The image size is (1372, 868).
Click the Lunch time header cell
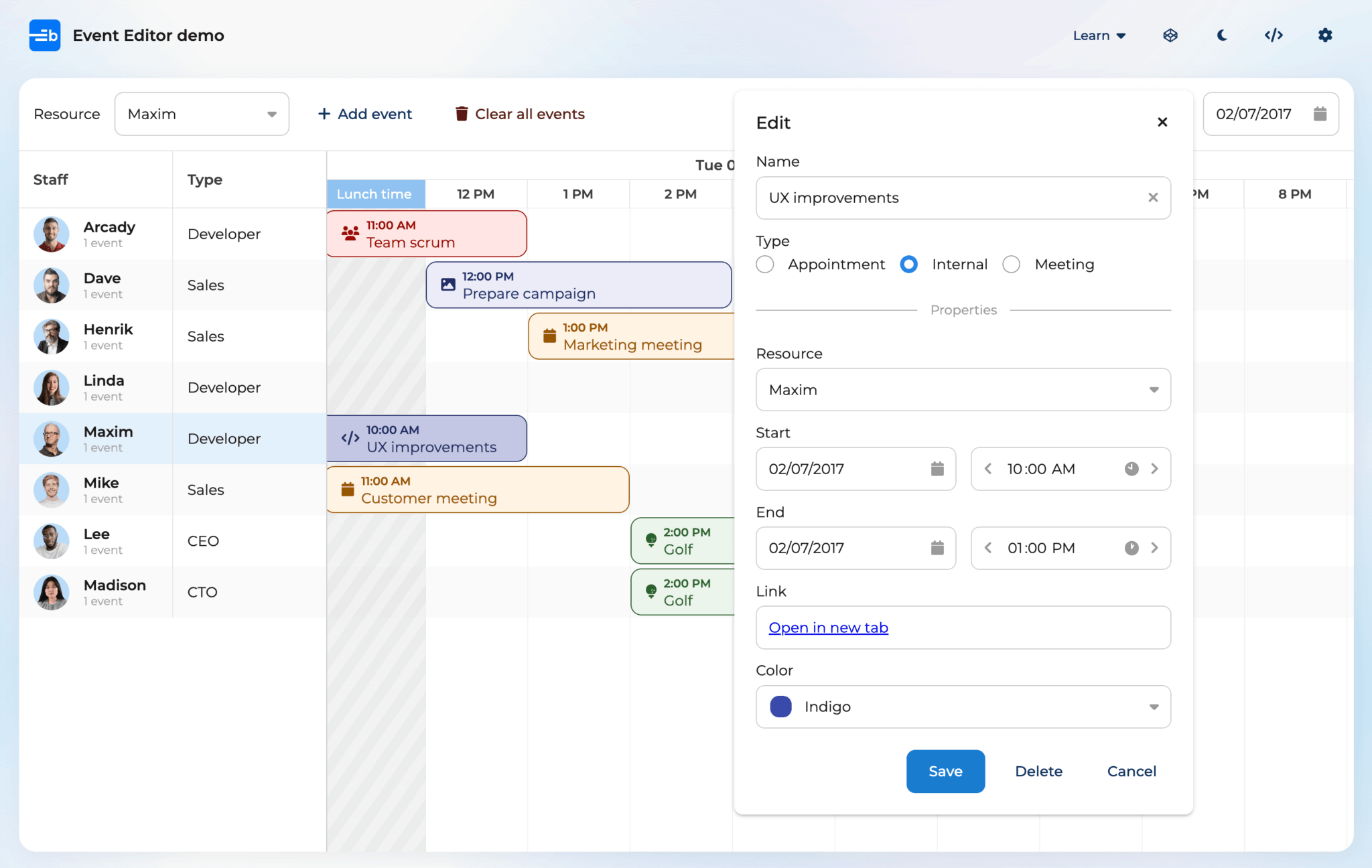[375, 194]
